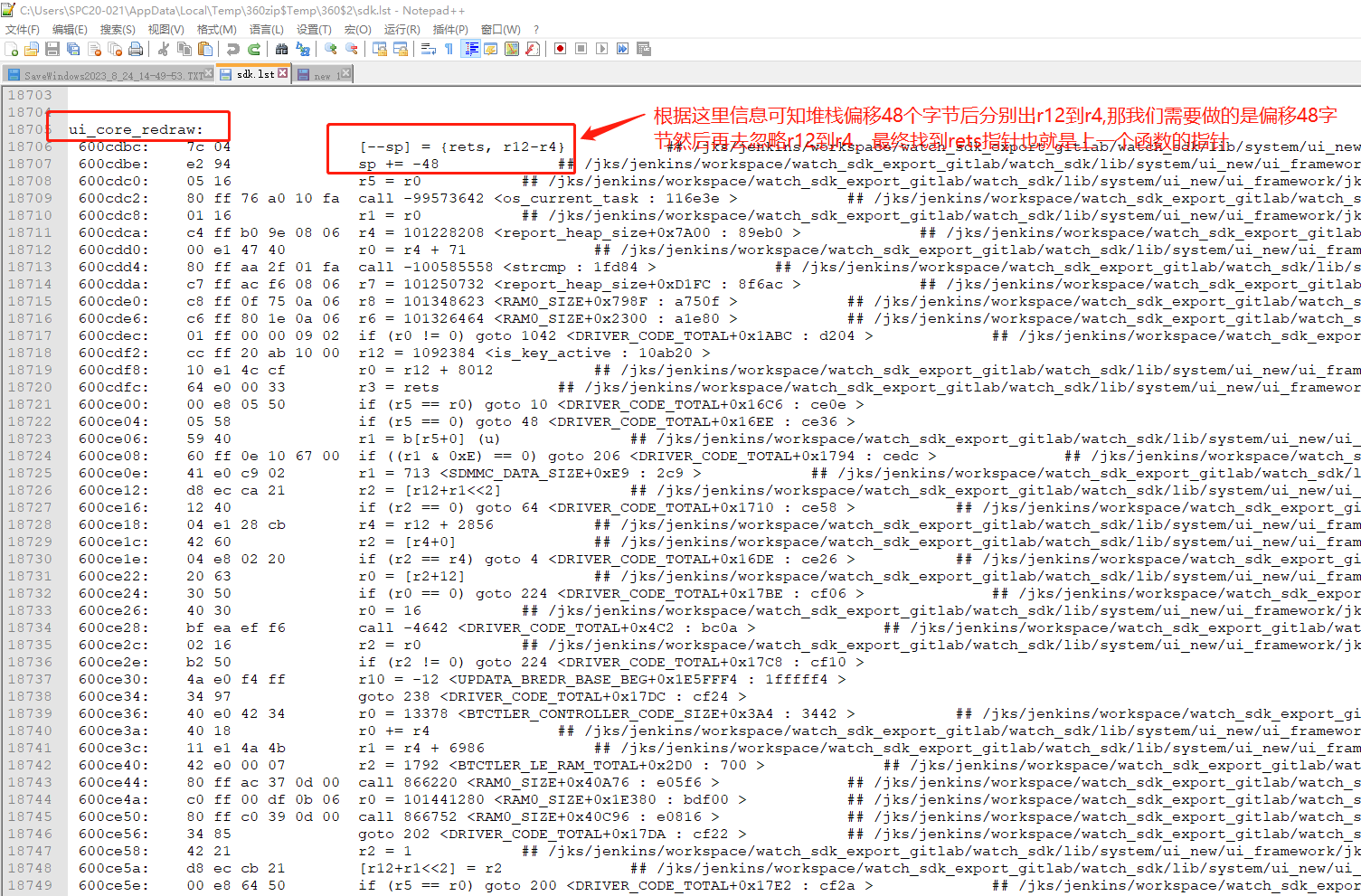Click the Close All documents toolbar icon

pos(115,49)
